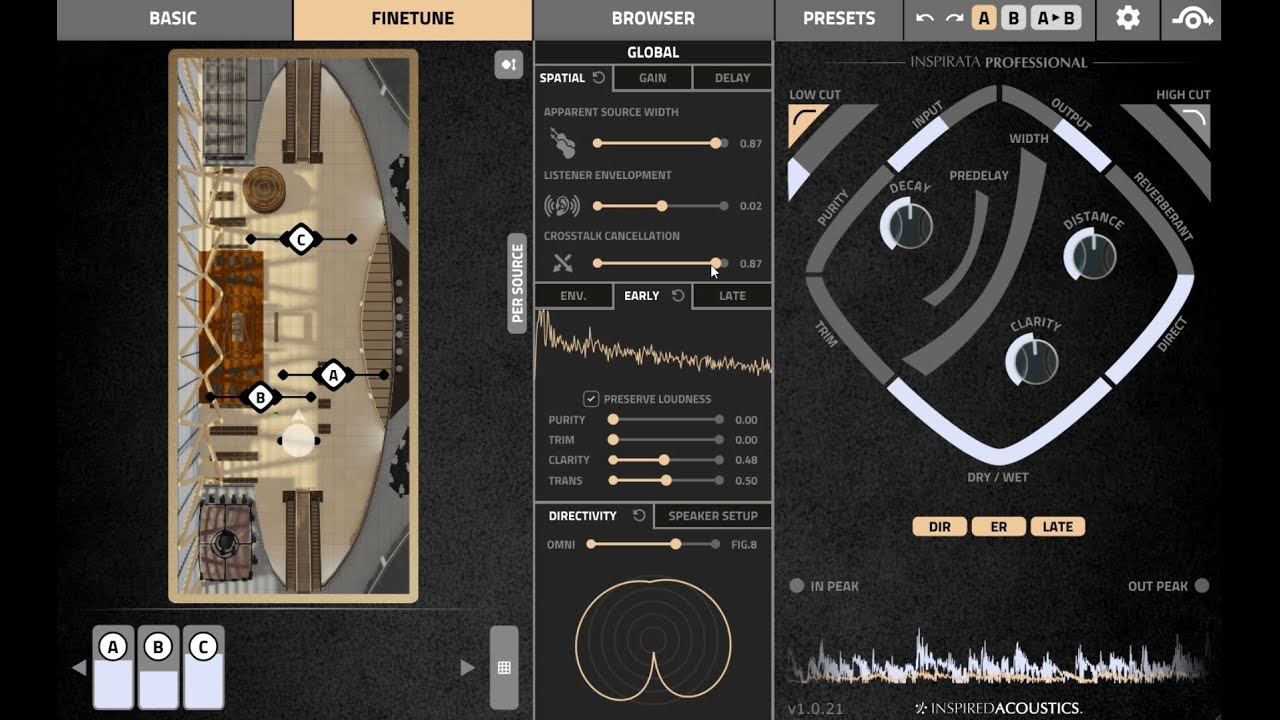Click the redo arrow icon
The width and height of the screenshot is (1280, 720).
954,18
